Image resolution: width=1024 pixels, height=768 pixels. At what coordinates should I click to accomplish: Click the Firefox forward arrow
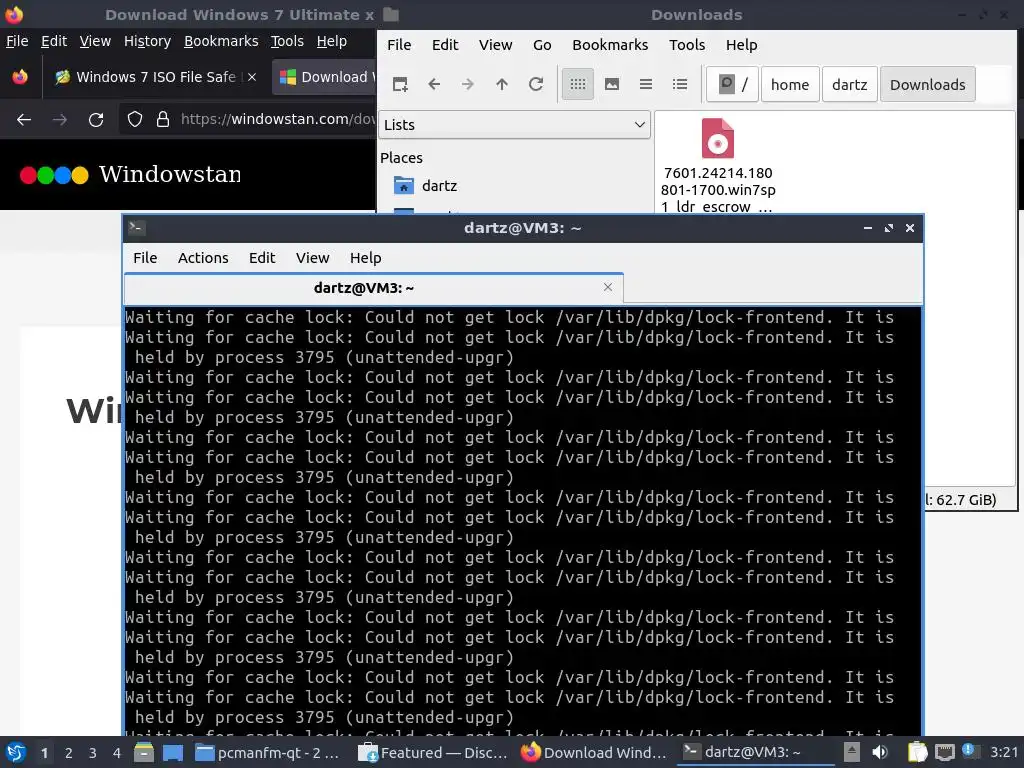point(60,120)
